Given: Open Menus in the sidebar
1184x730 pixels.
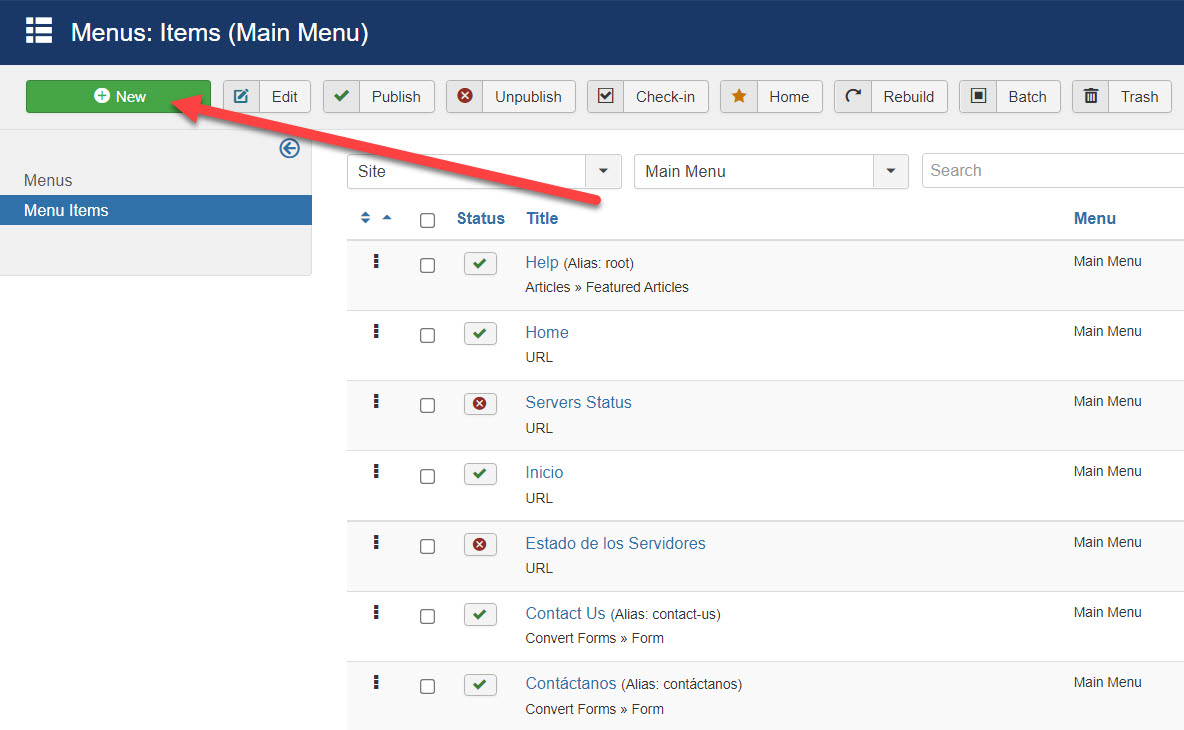Looking at the screenshot, I should point(48,180).
